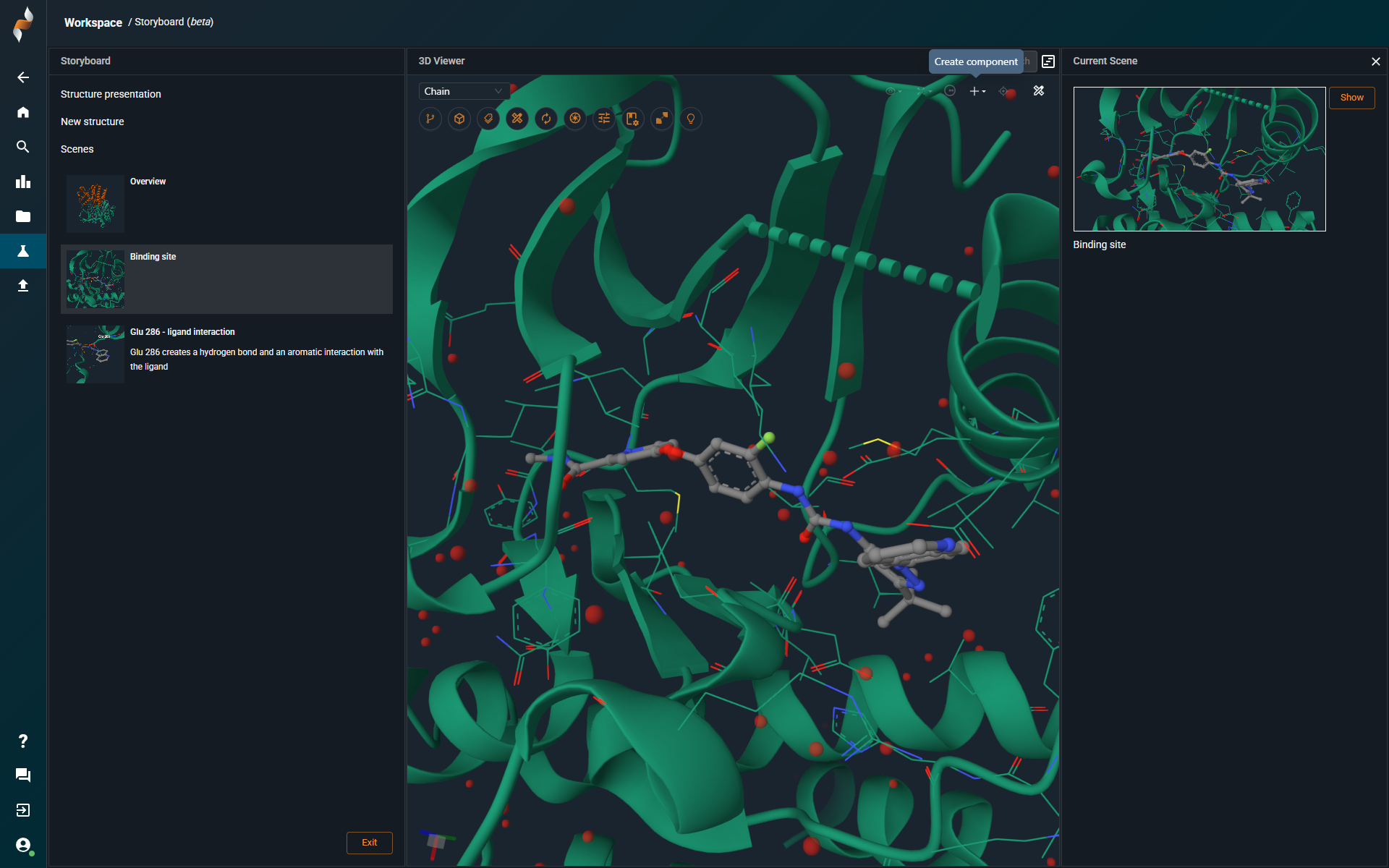
Task: Open the sliders settings toolbar icon
Action: coord(604,119)
